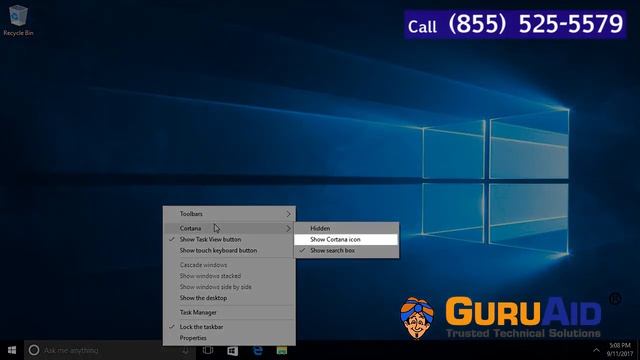Choose Cascade windows
This screenshot has width=640, height=360.
coord(229,265)
